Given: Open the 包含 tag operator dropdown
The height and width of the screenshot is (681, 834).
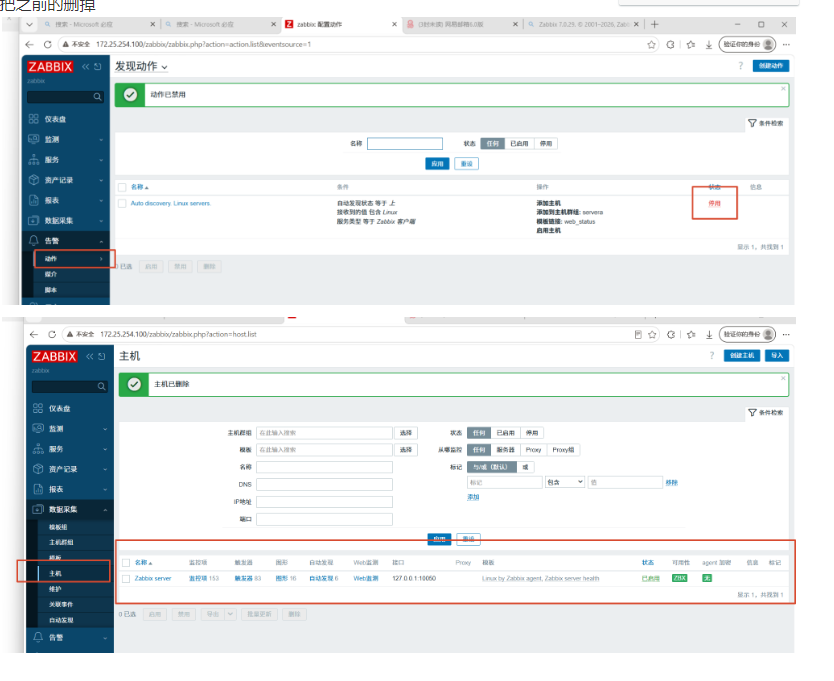Looking at the screenshot, I should [x=565, y=482].
